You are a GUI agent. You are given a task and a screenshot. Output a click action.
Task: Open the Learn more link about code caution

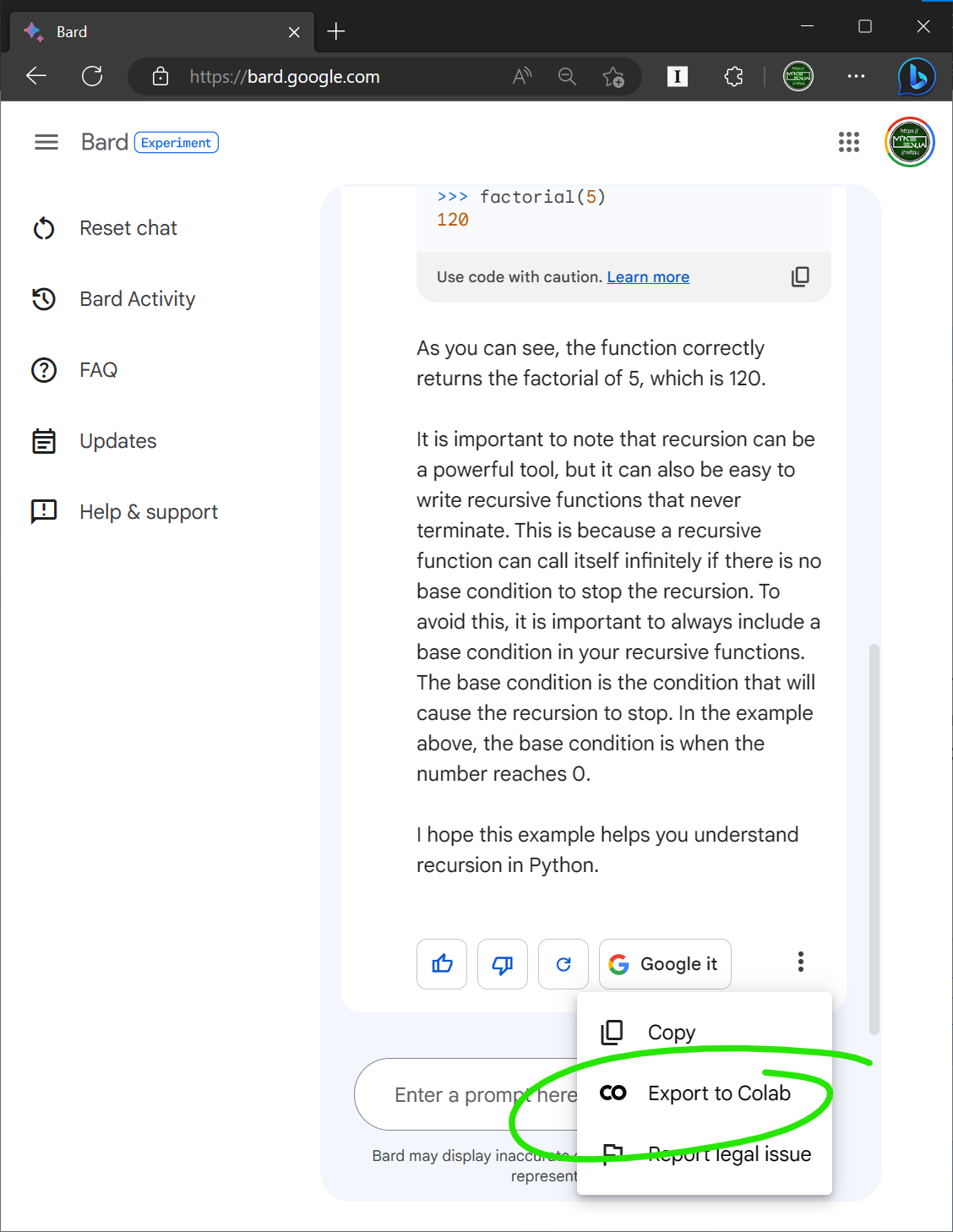[x=648, y=276]
